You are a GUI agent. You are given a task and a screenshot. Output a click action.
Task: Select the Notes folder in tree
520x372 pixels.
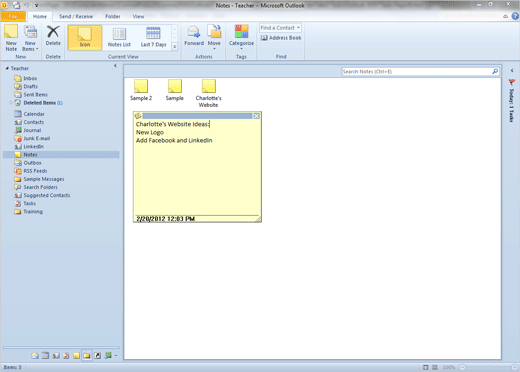tap(61, 155)
